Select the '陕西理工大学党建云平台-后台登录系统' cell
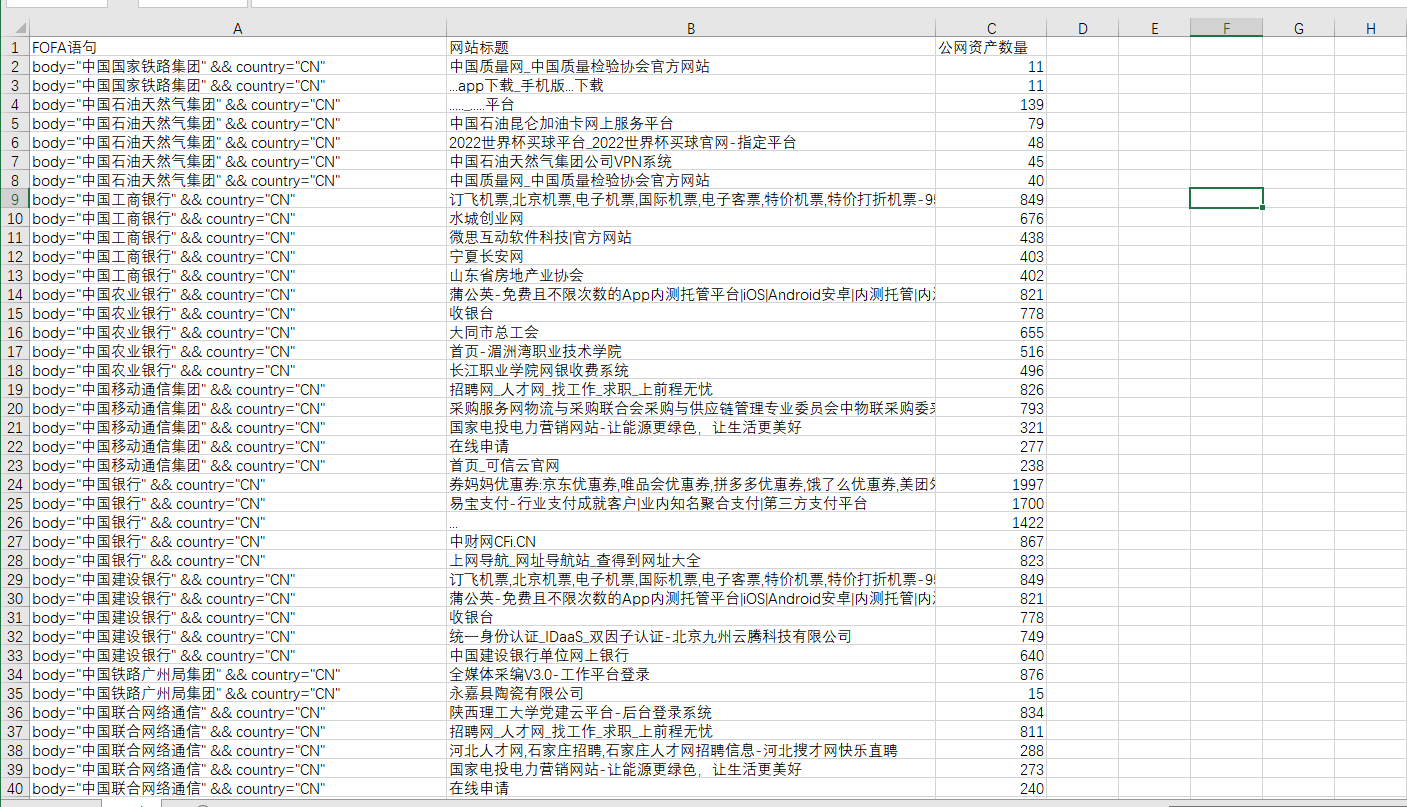 (691, 712)
